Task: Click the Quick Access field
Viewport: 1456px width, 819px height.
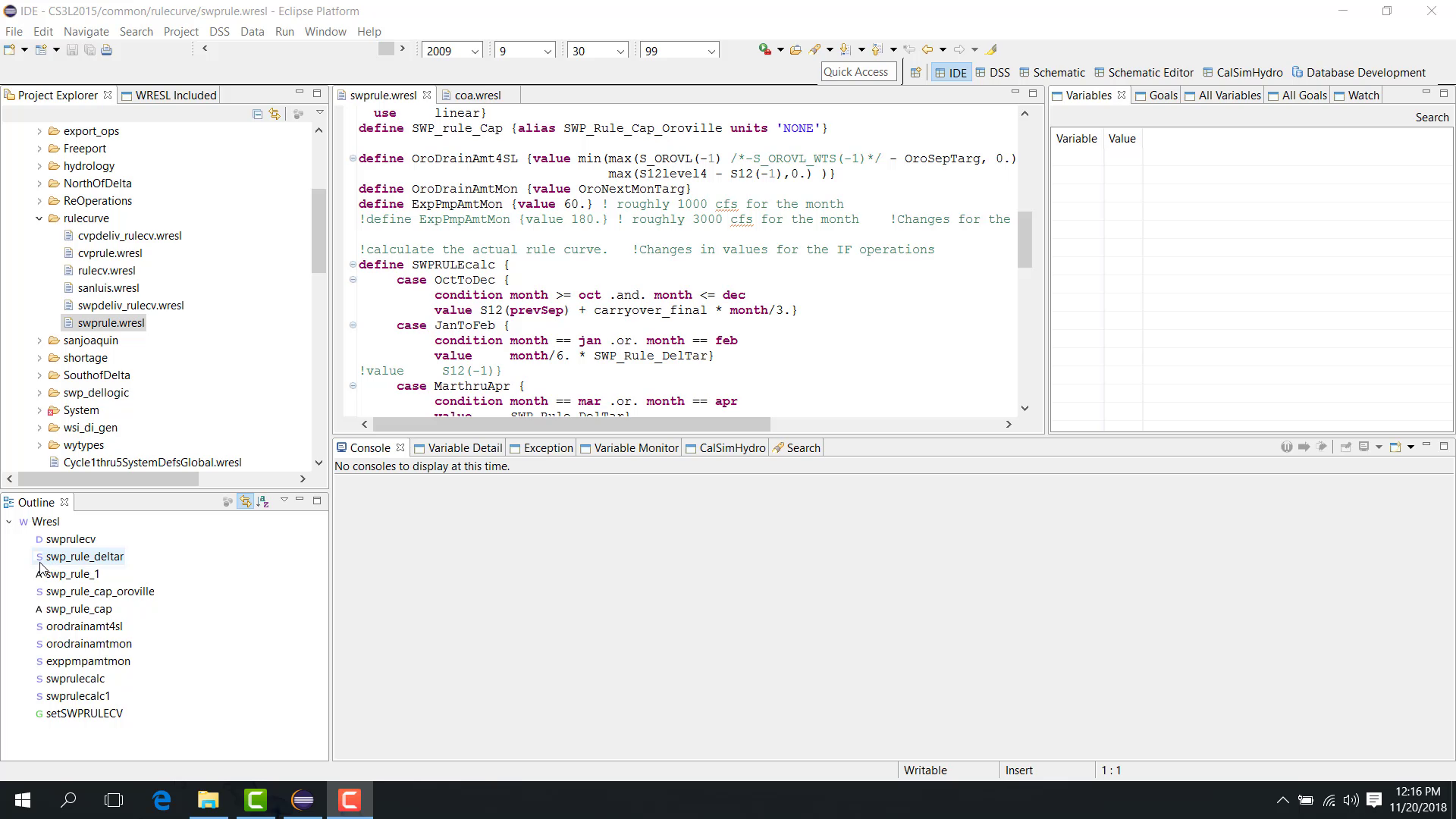Action: [858, 72]
